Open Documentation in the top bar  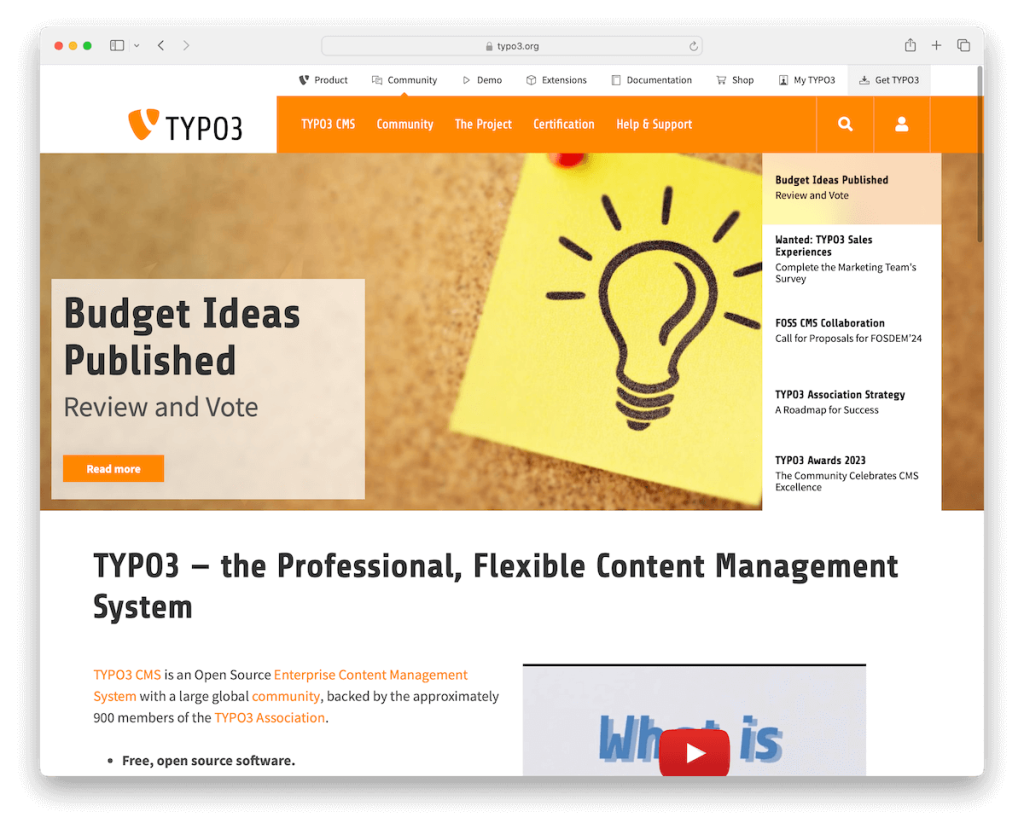(652, 80)
